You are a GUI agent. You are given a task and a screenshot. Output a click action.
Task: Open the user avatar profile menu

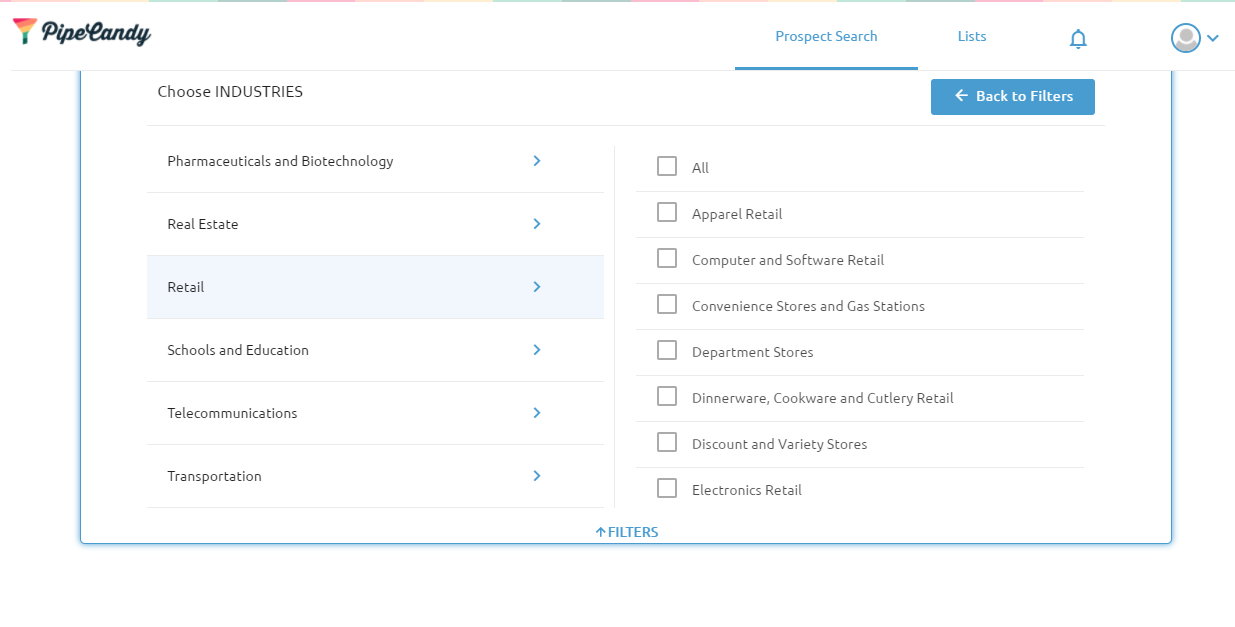[x=1185, y=38]
